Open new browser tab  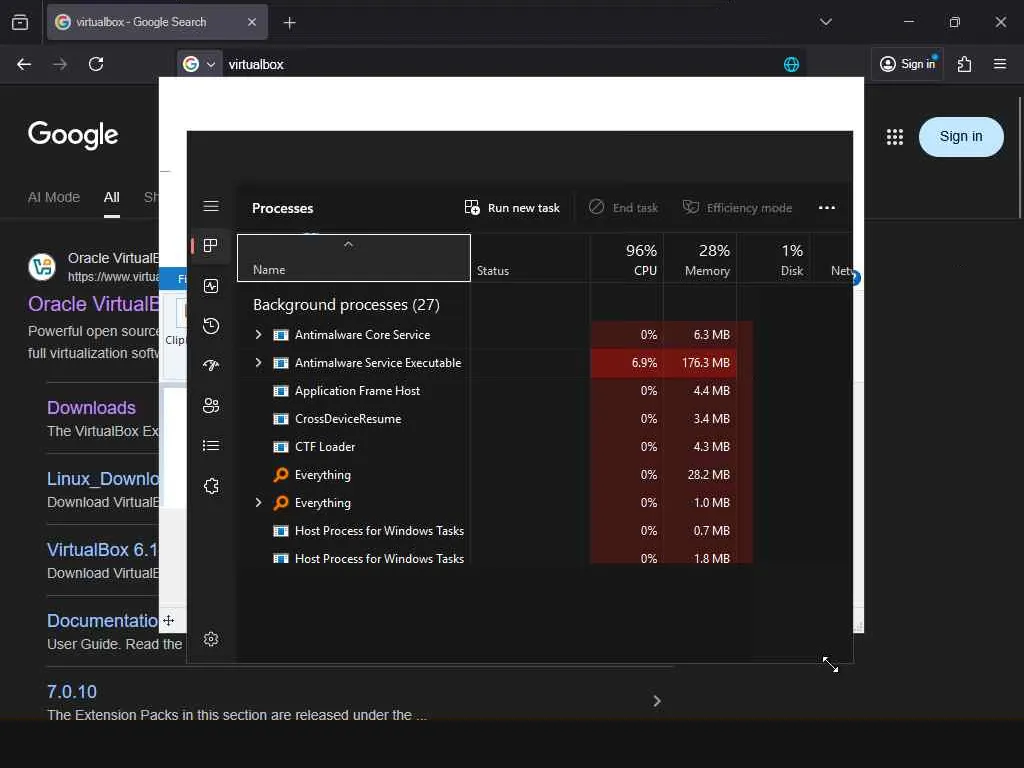(x=289, y=23)
